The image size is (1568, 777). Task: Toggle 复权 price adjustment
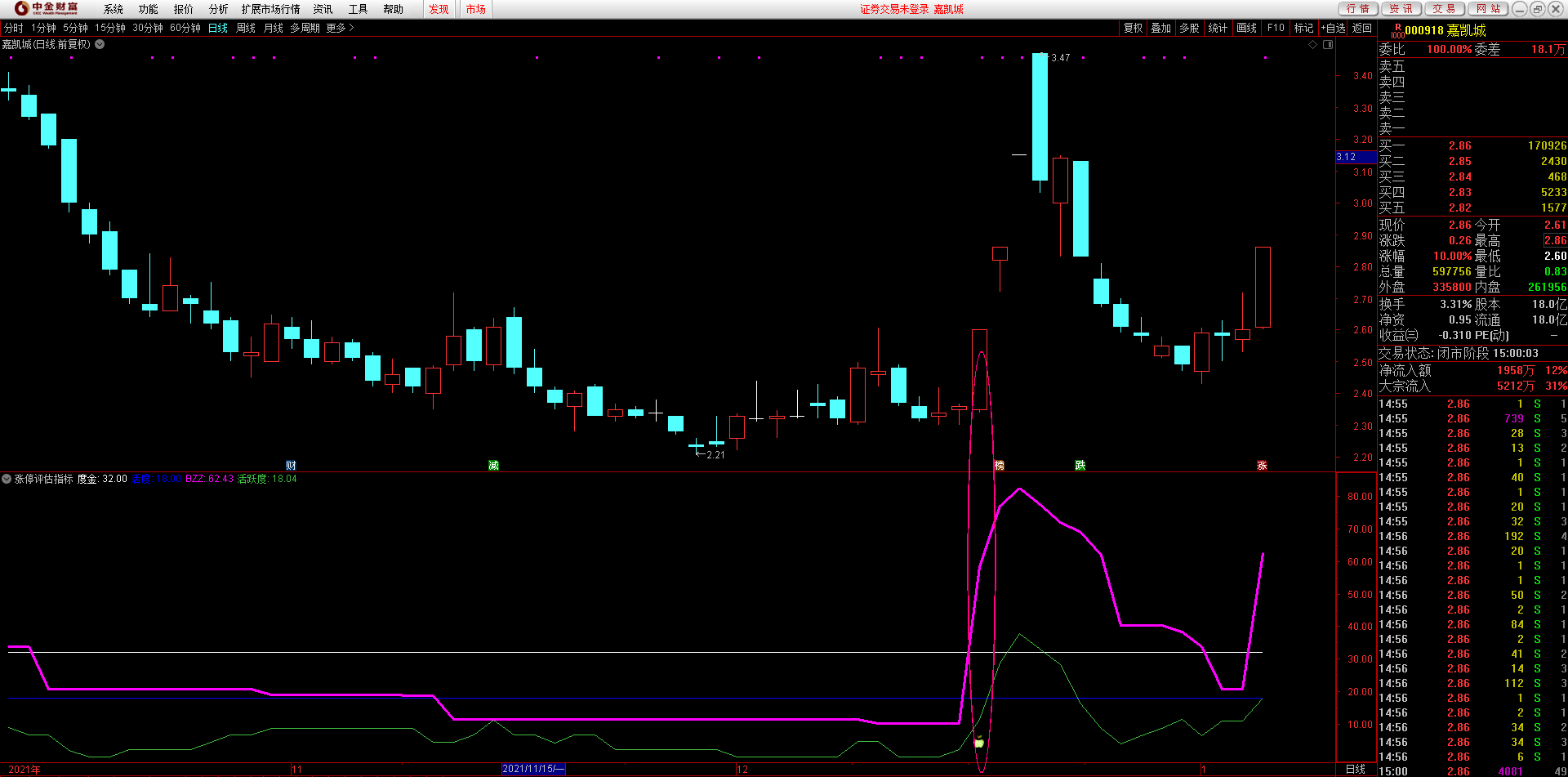1133,28
